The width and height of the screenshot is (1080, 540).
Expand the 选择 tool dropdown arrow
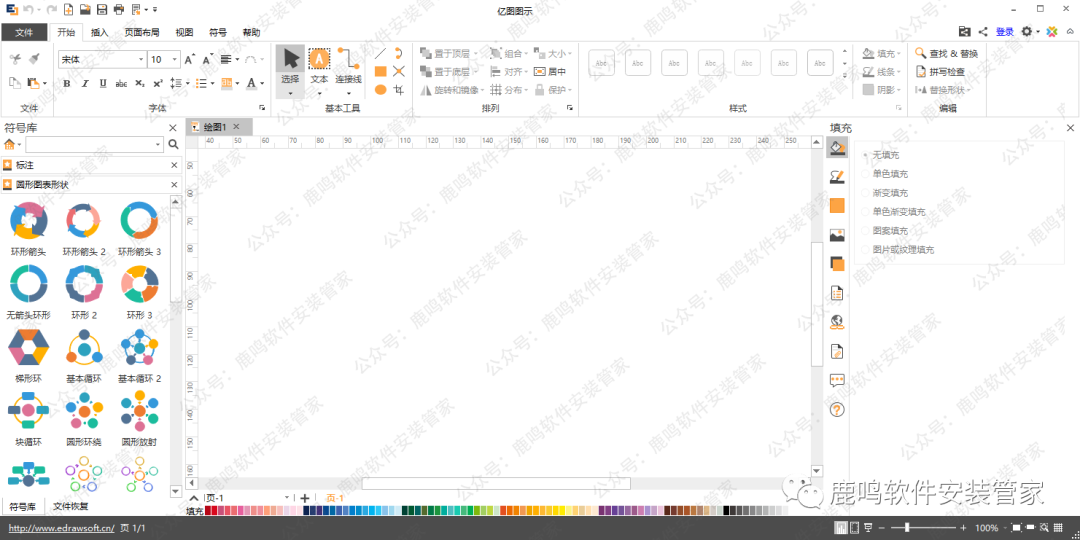click(290, 93)
